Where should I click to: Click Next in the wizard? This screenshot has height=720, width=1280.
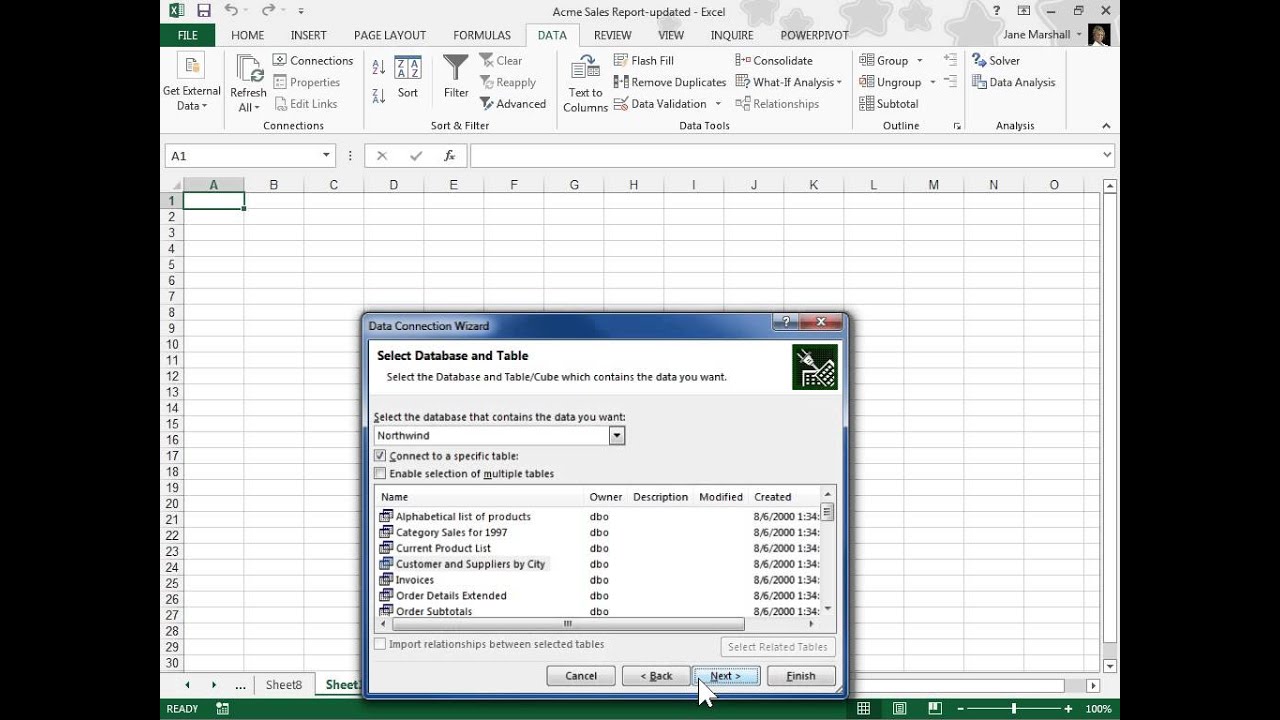coord(726,676)
